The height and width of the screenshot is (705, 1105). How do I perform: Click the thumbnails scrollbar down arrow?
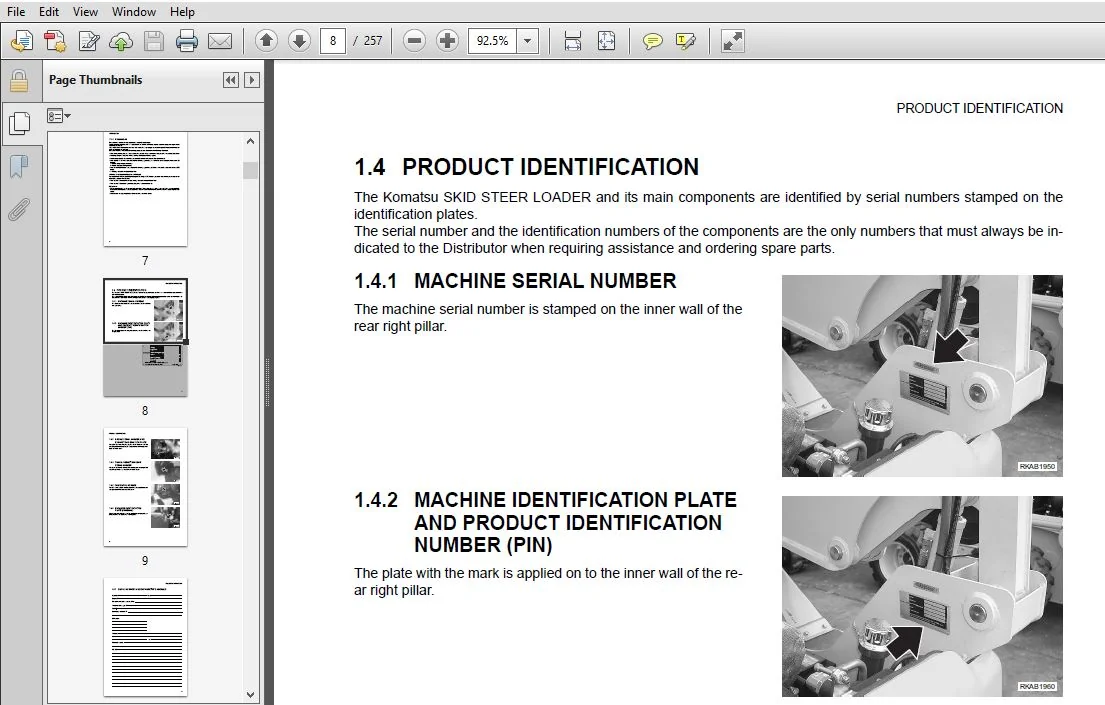[x=250, y=694]
